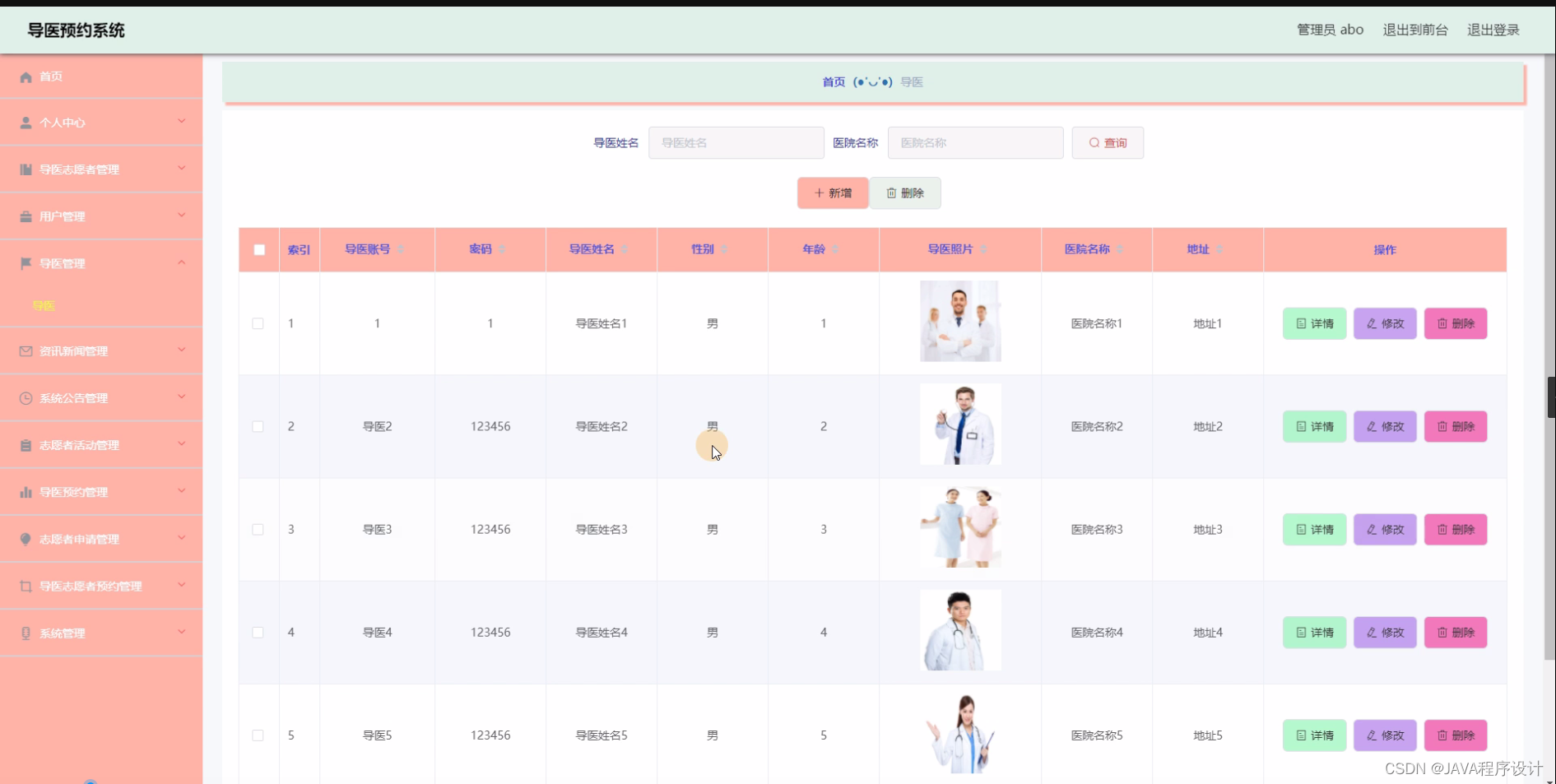Open 详情 for row 导医5
1556x784 pixels.
tap(1314, 735)
